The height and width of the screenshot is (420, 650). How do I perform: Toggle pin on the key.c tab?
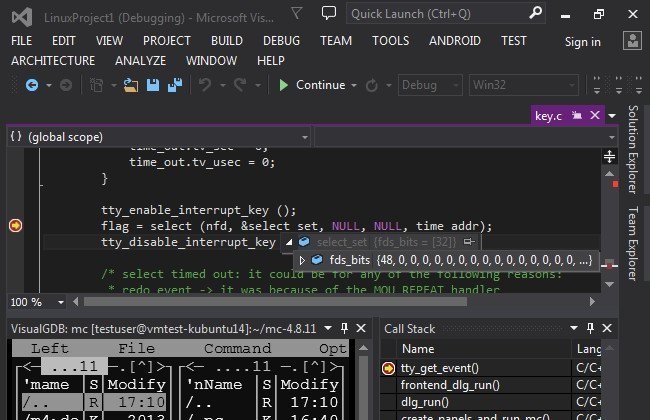[577, 115]
